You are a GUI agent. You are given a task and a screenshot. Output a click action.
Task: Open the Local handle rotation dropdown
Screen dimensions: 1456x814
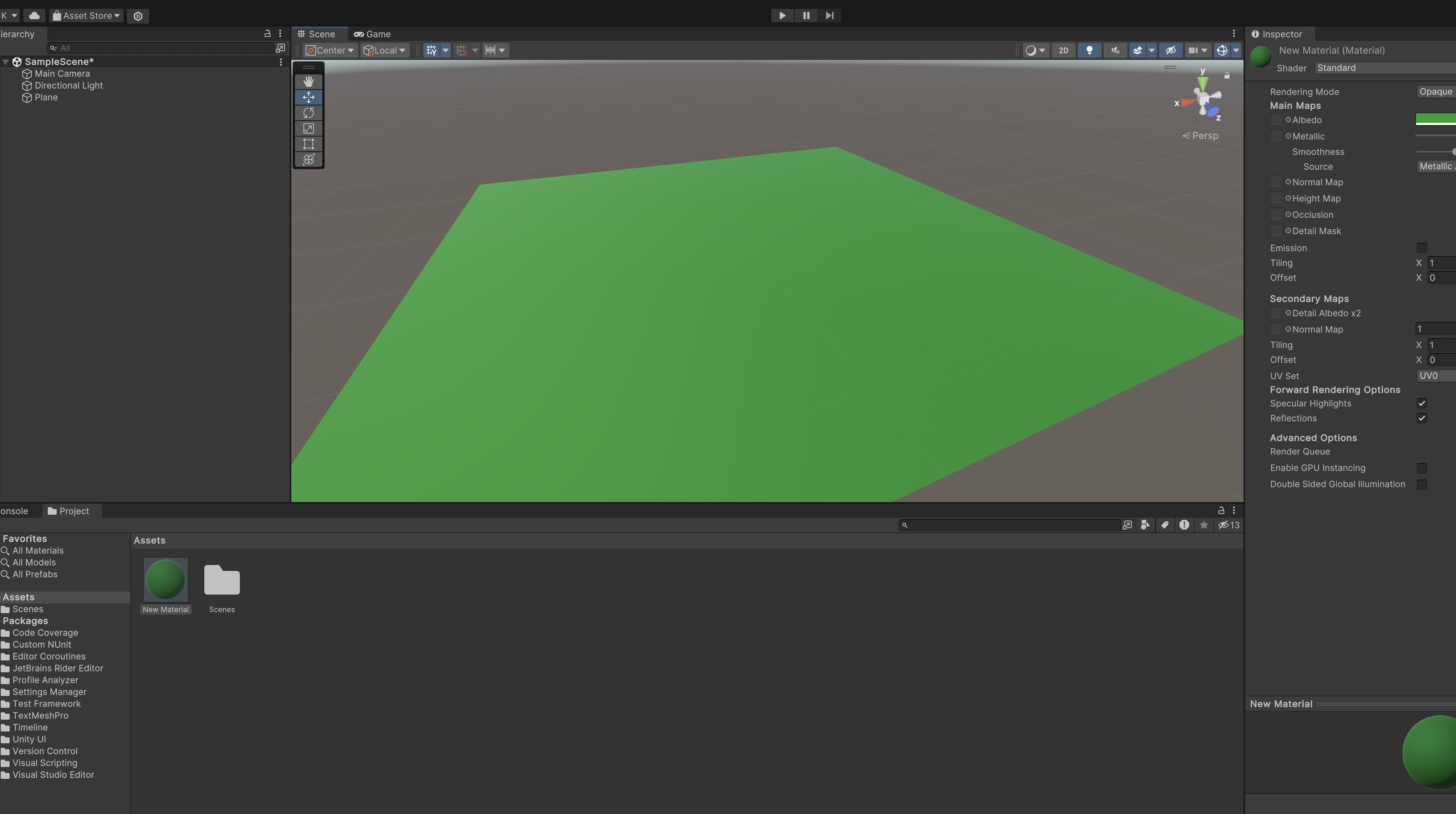pos(385,50)
